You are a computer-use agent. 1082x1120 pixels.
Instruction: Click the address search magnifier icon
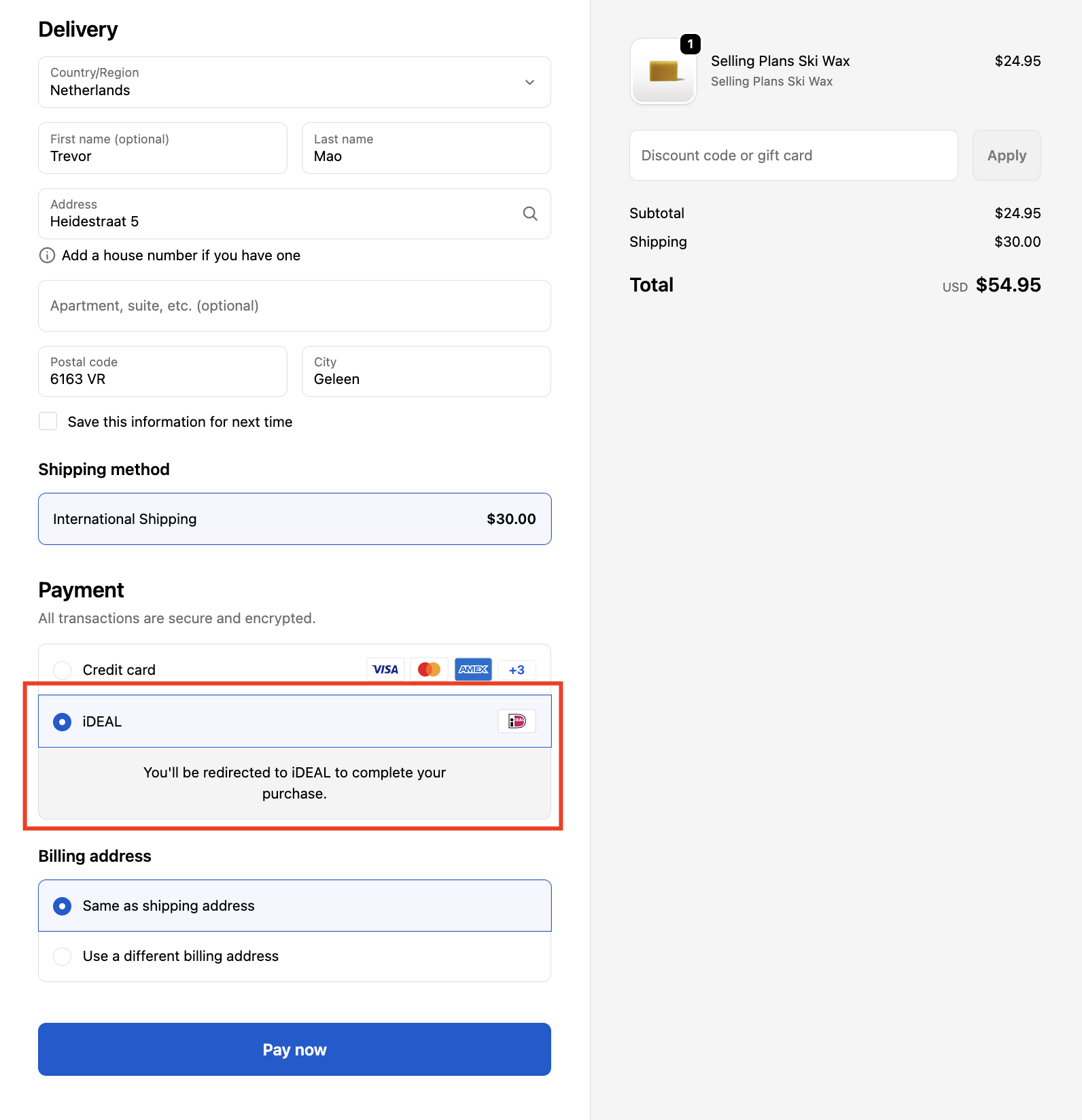530,214
